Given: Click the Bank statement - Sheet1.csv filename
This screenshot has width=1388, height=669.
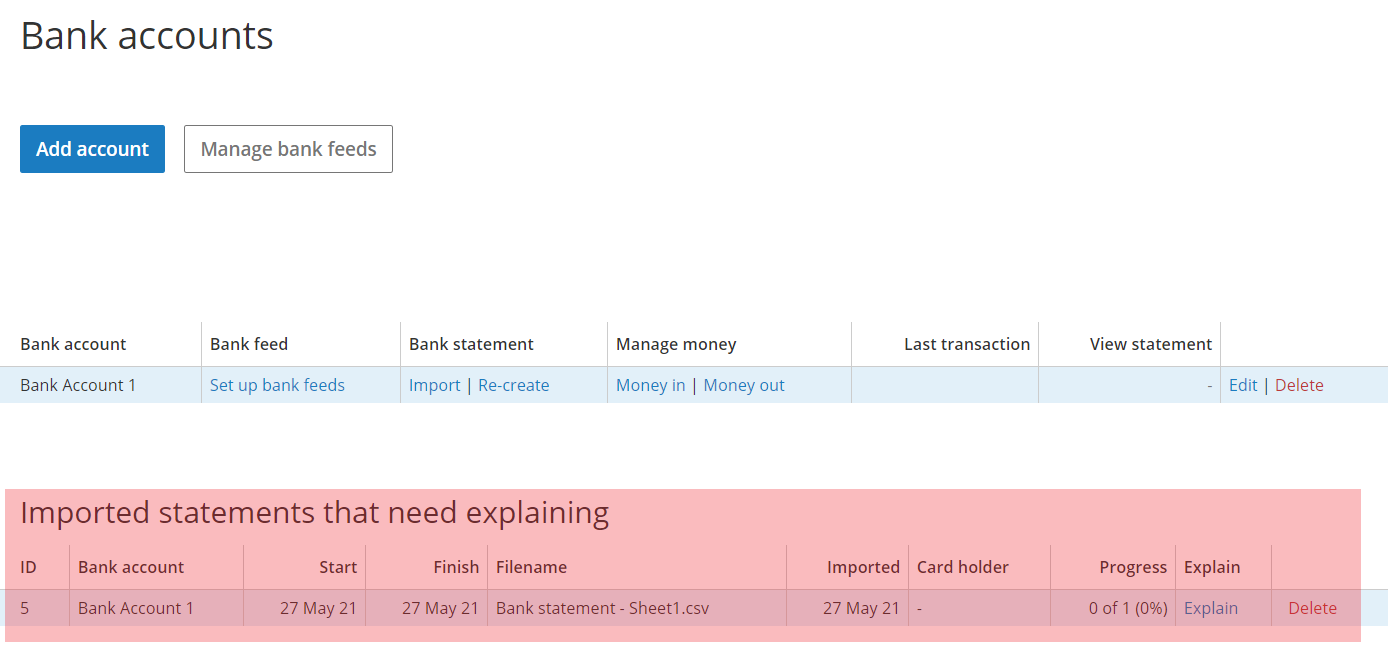Looking at the screenshot, I should pyautogui.click(x=602, y=608).
